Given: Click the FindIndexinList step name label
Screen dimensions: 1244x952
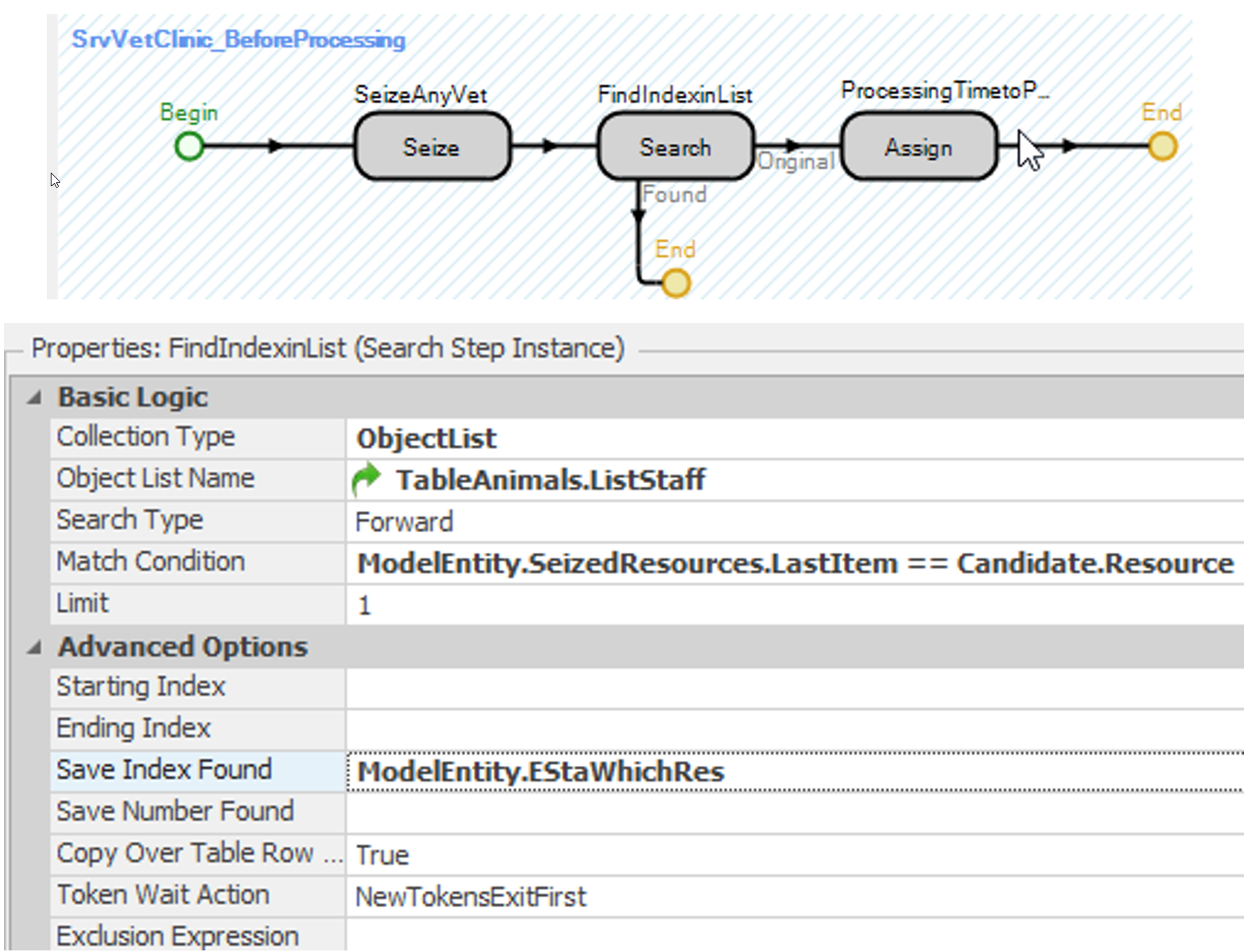Looking at the screenshot, I should click(675, 95).
